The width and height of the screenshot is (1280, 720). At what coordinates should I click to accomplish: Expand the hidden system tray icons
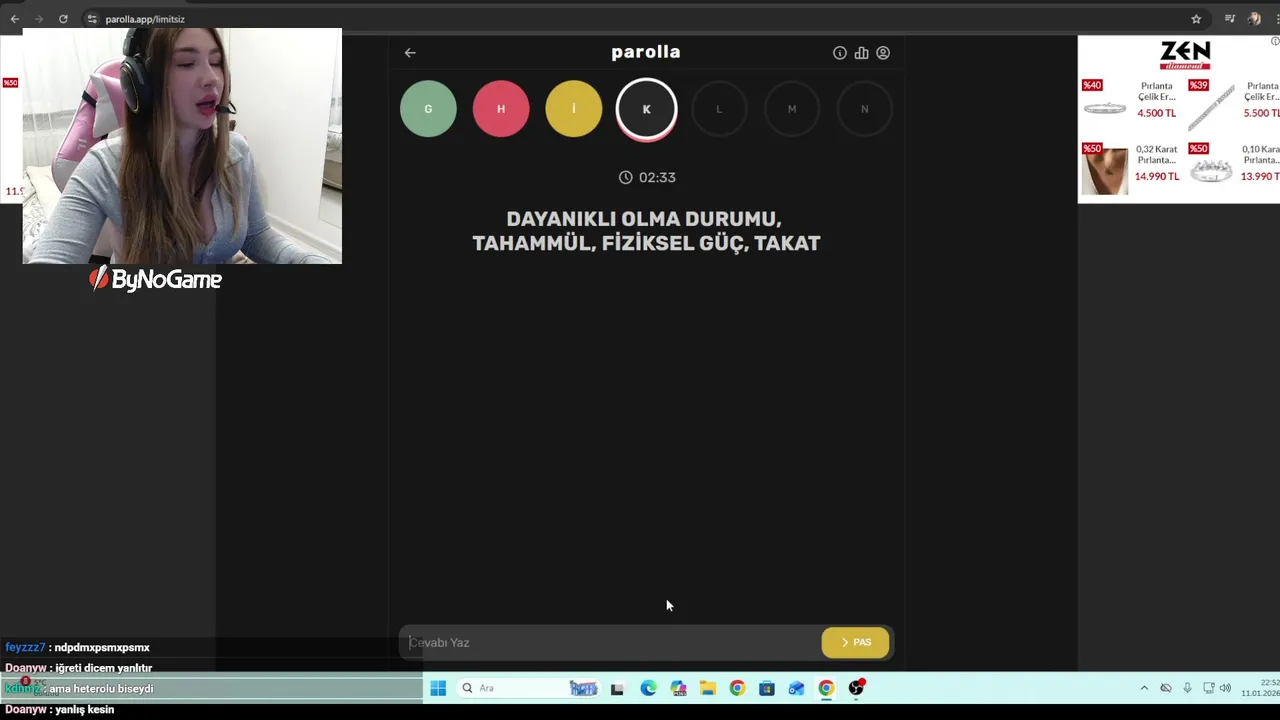pos(1144,688)
